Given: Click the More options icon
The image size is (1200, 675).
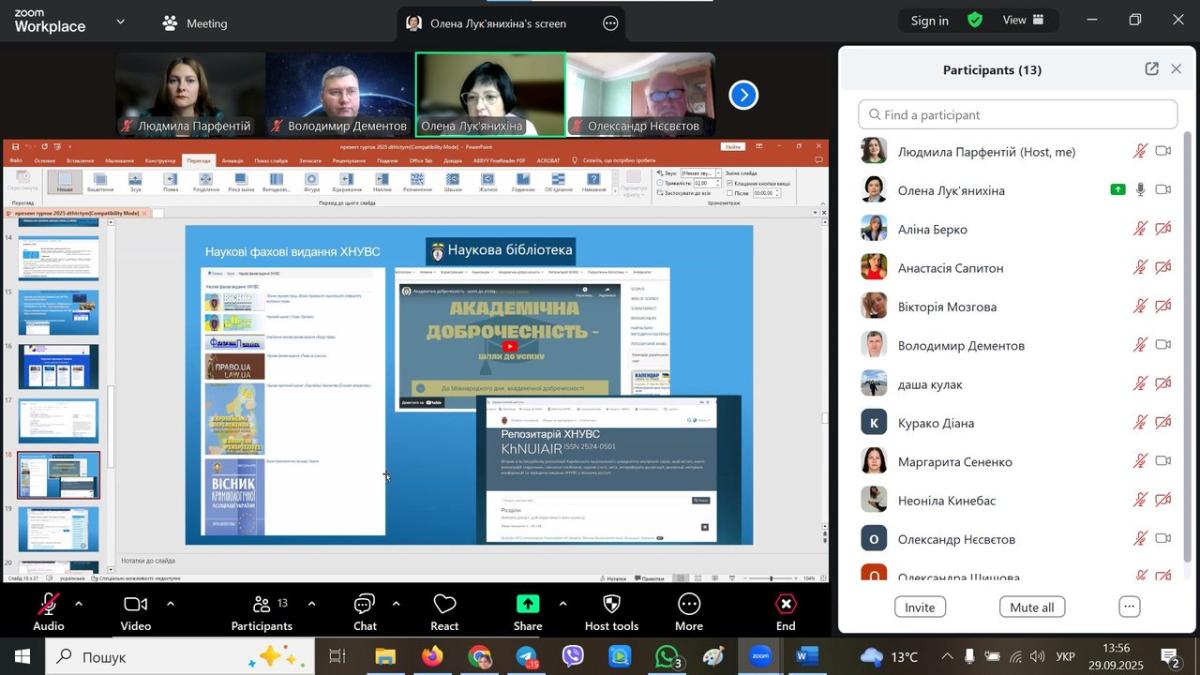Looking at the screenshot, I should (688, 604).
